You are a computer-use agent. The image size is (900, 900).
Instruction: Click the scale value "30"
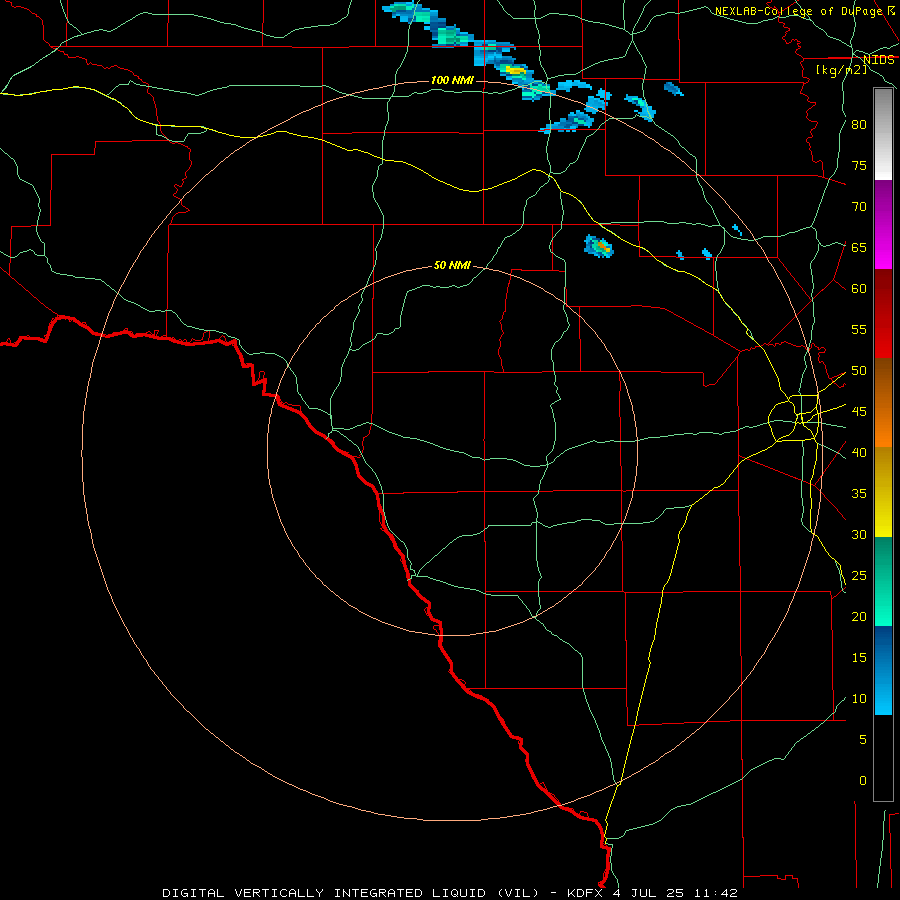point(859,534)
